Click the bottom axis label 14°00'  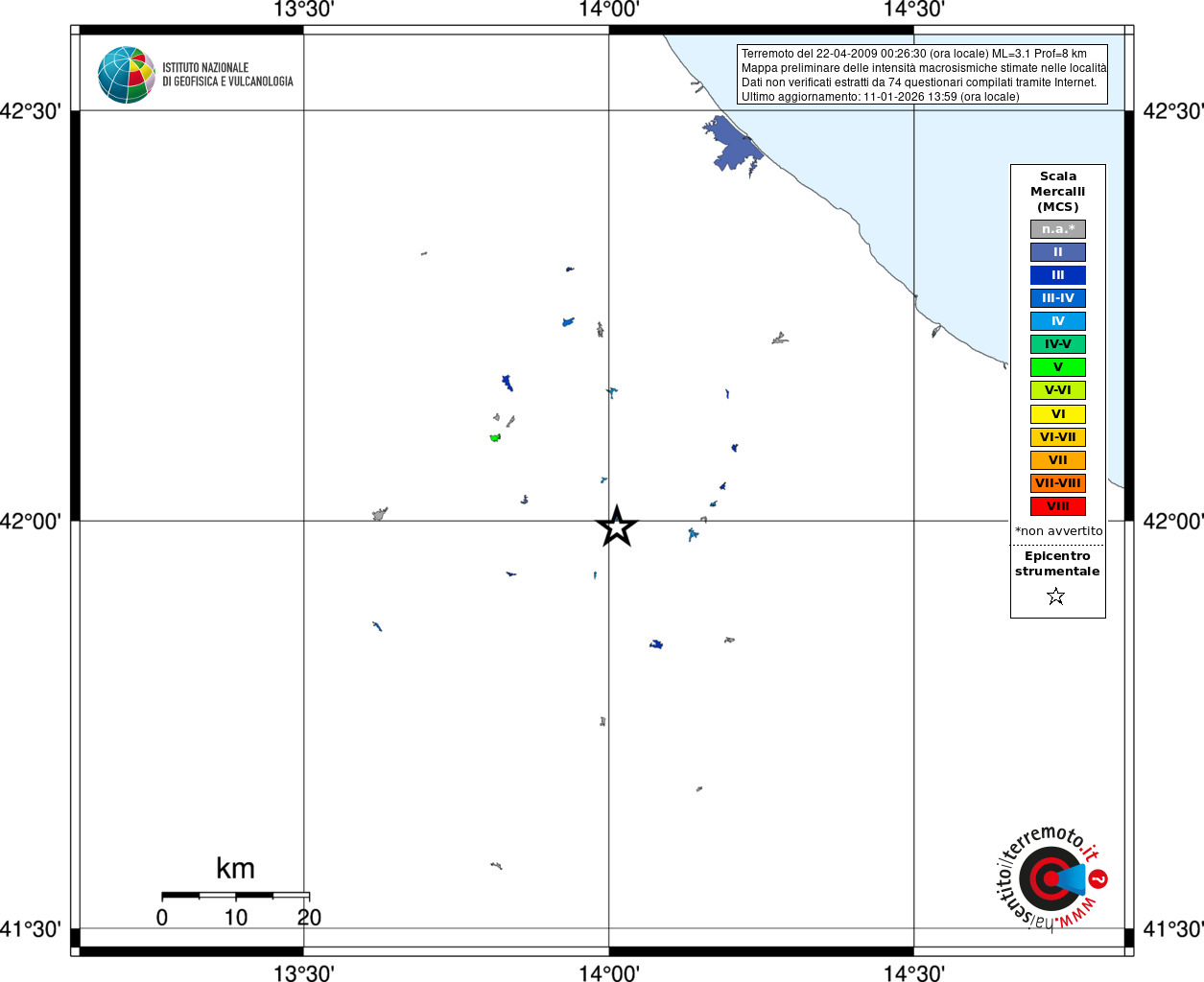tap(609, 973)
